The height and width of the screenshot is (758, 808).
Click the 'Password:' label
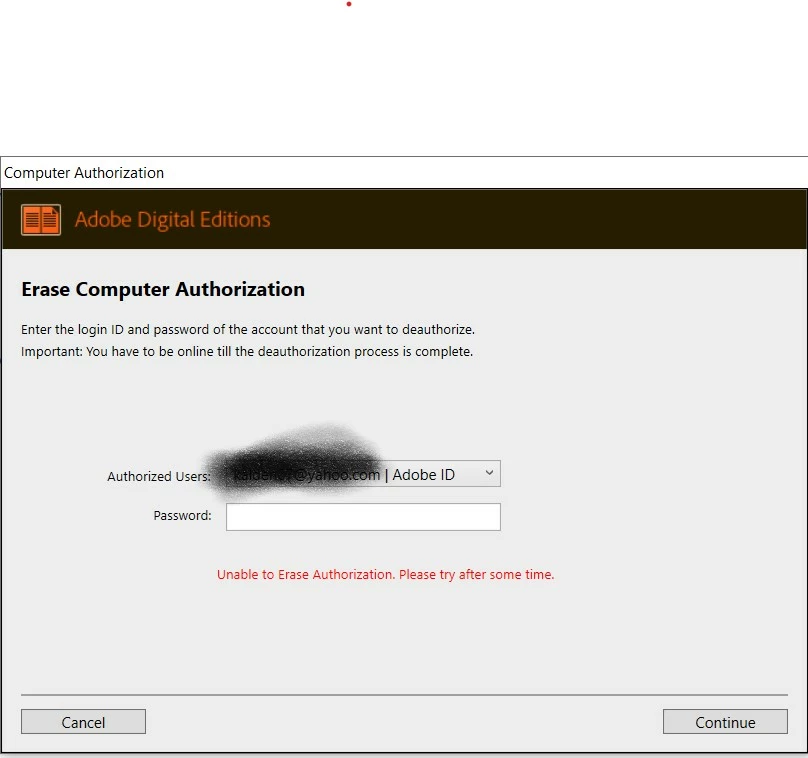(182, 515)
